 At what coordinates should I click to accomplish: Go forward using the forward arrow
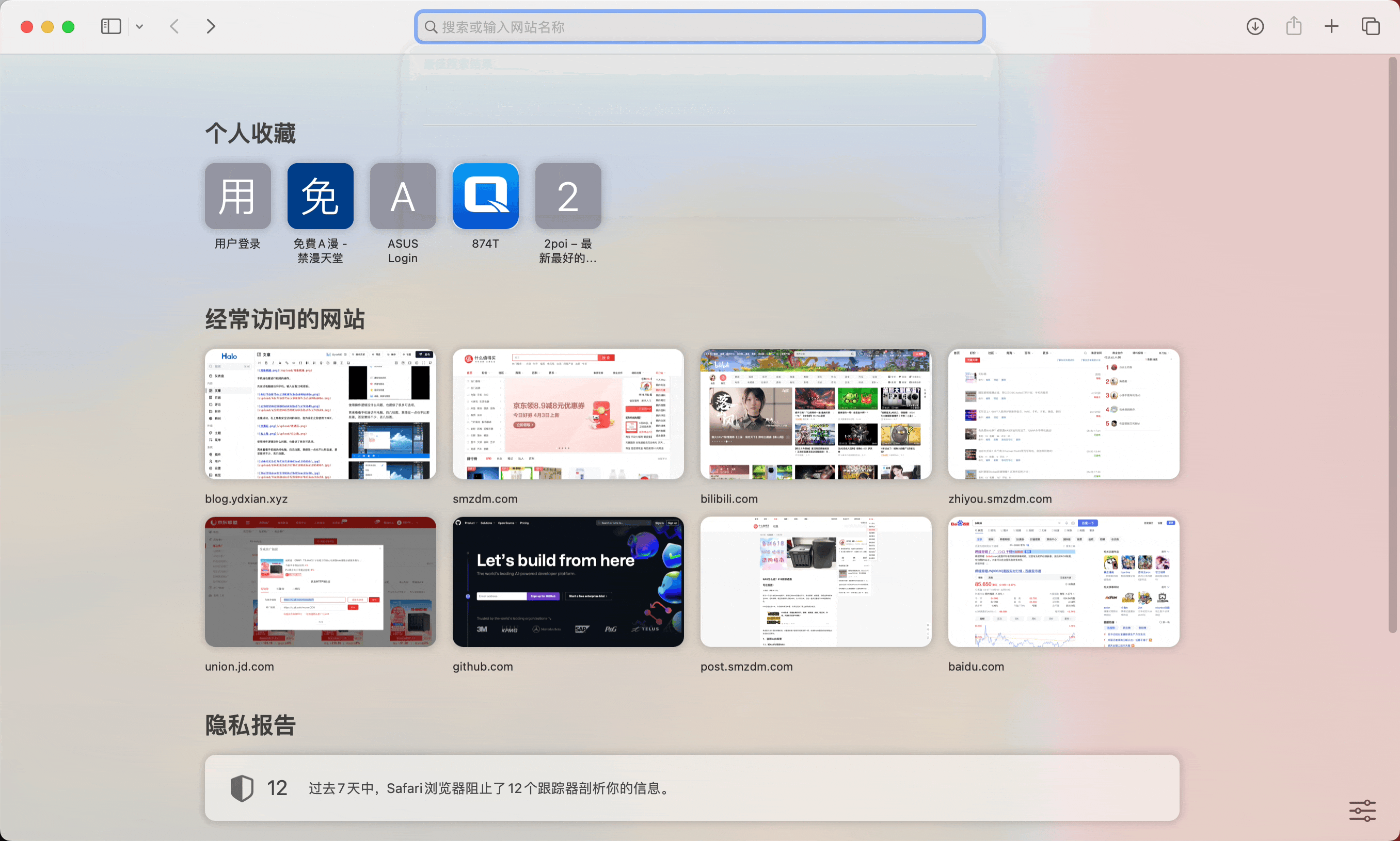[211, 26]
